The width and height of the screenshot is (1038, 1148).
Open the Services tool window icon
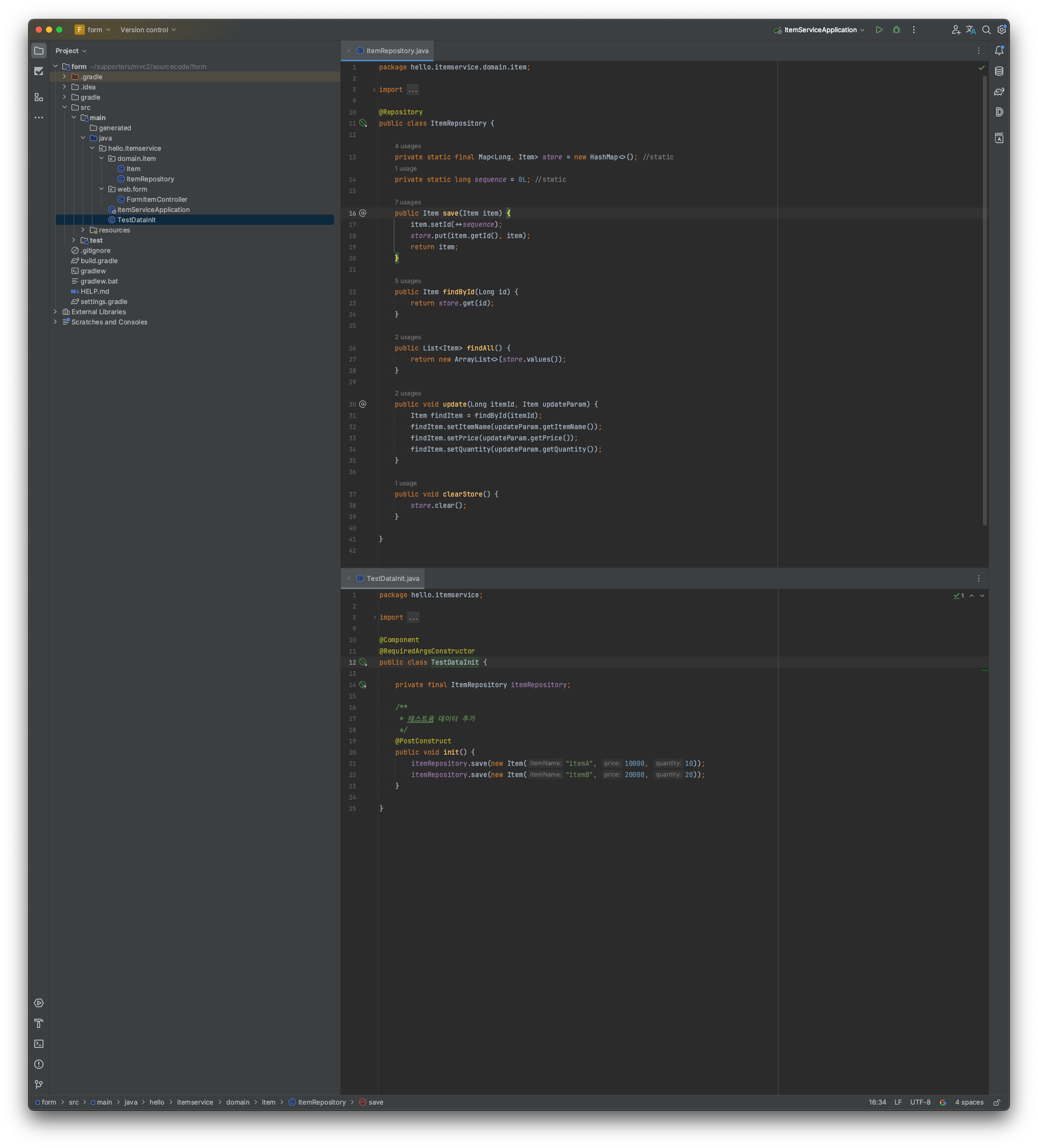tap(39, 1003)
